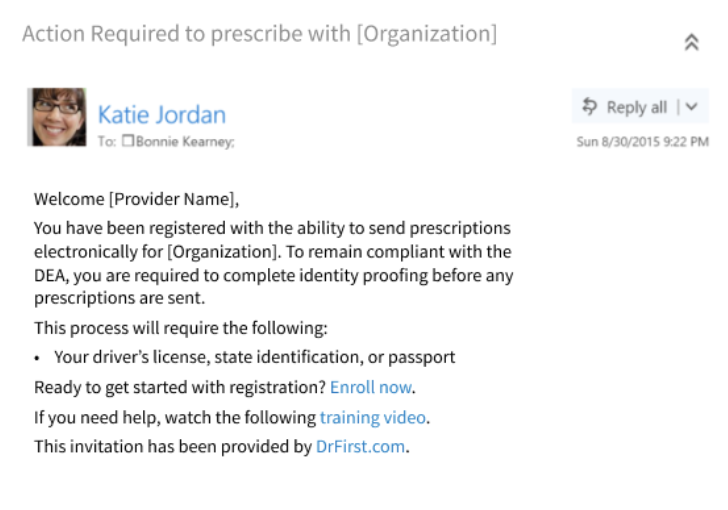Open the dropdown arrow beside Reply all
Viewport: 728px width, 510px height.
pos(691,107)
